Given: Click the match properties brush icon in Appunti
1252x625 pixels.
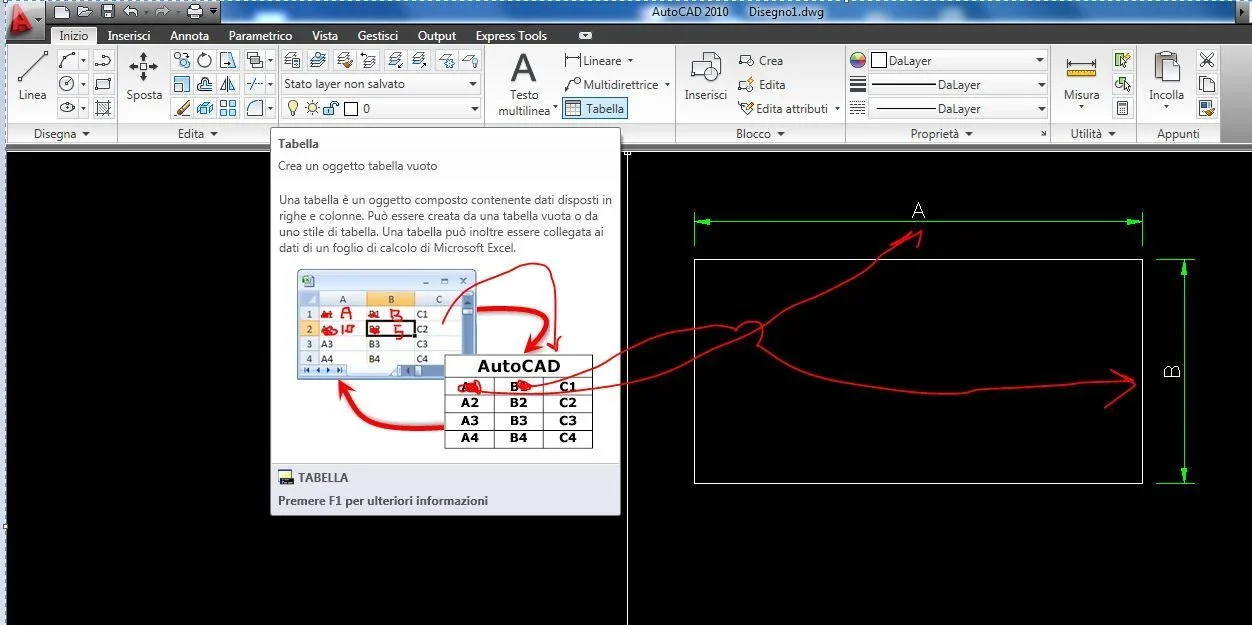Looking at the screenshot, I should click(x=1207, y=108).
